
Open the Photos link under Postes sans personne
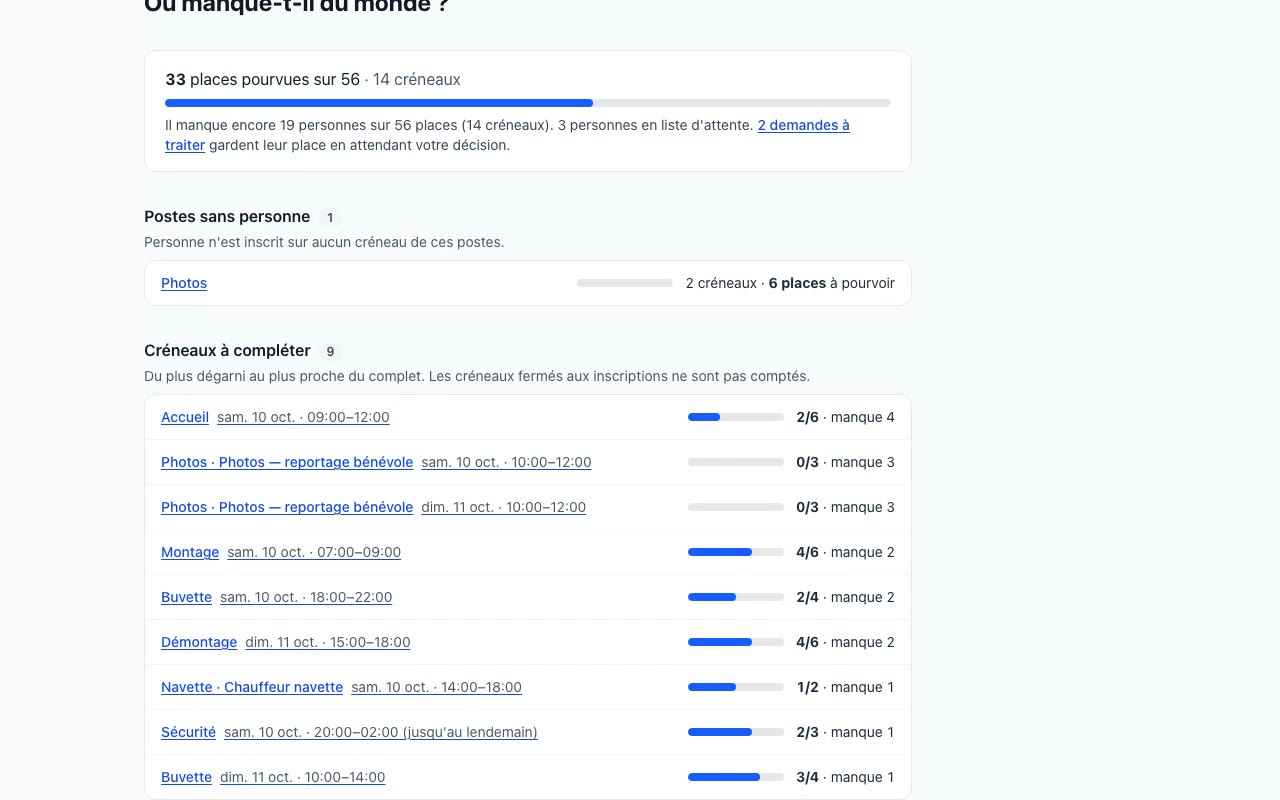[x=184, y=283]
